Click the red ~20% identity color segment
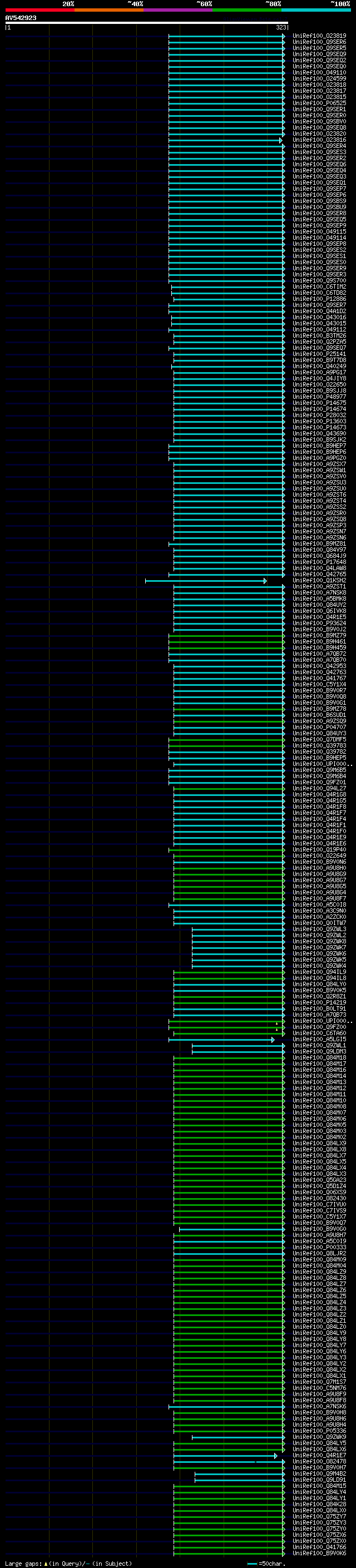356x1568 pixels. [39, 10]
